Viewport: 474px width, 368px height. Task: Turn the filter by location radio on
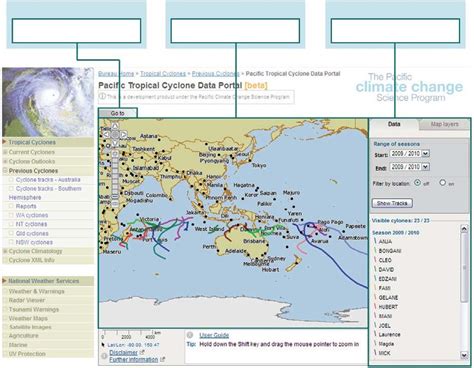442,183
